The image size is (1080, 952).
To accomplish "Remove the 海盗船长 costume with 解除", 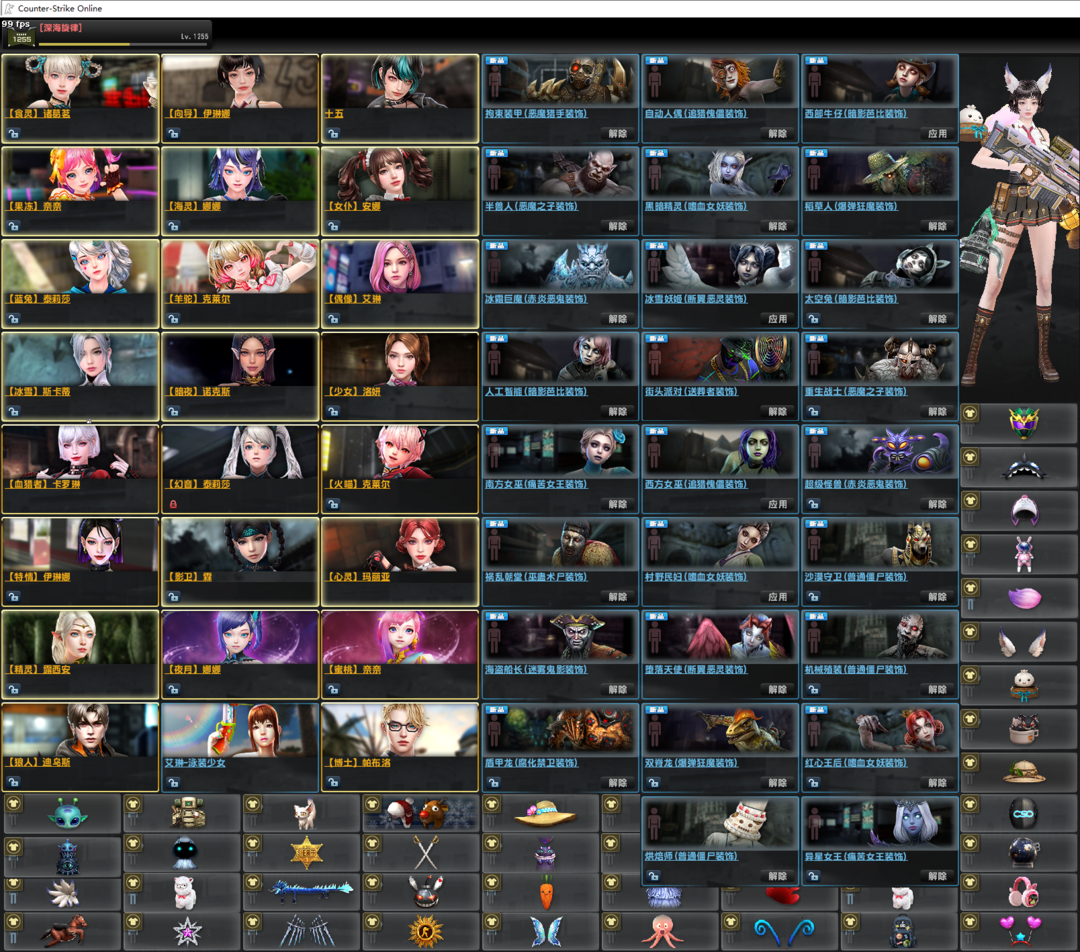I will click(x=618, y=690).
